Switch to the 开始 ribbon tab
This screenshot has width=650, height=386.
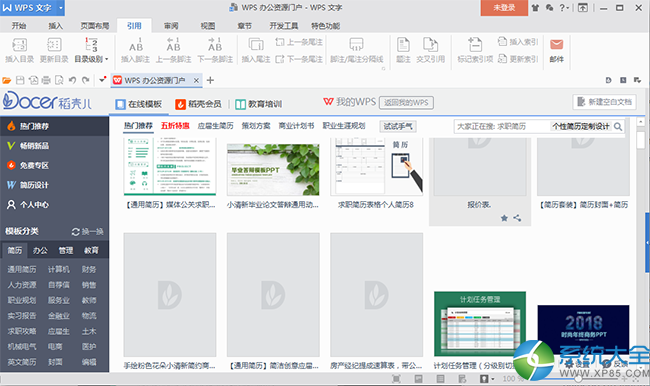click(x=19, y=26)
